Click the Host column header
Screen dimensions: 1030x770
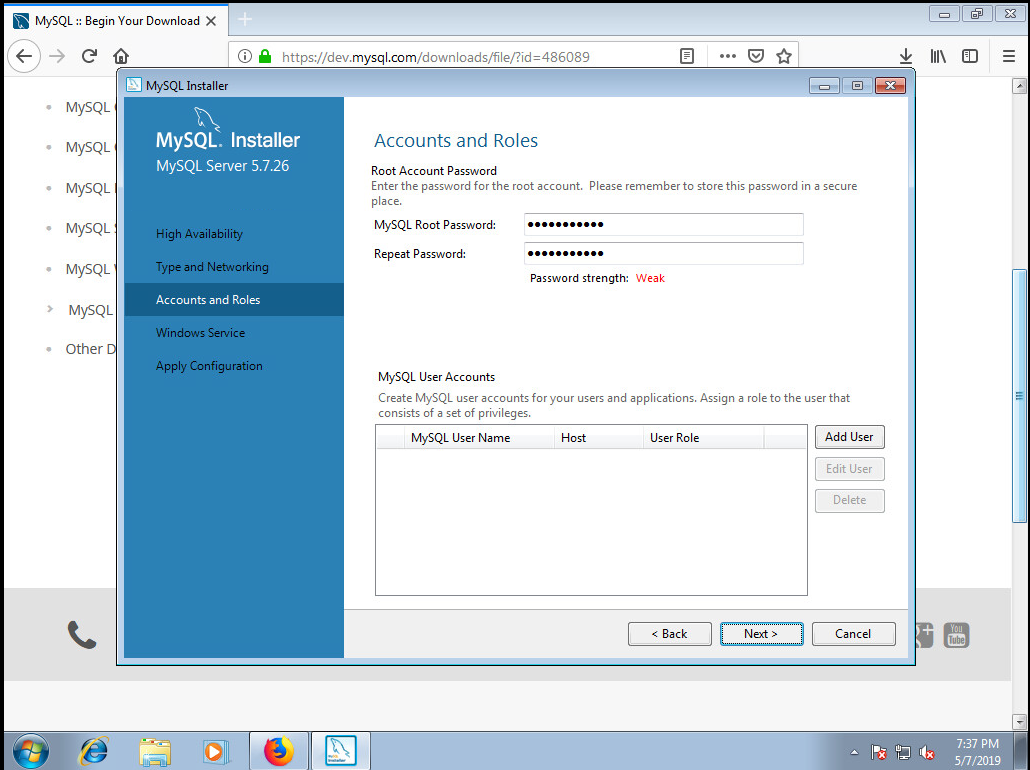(x=598, y=438)
